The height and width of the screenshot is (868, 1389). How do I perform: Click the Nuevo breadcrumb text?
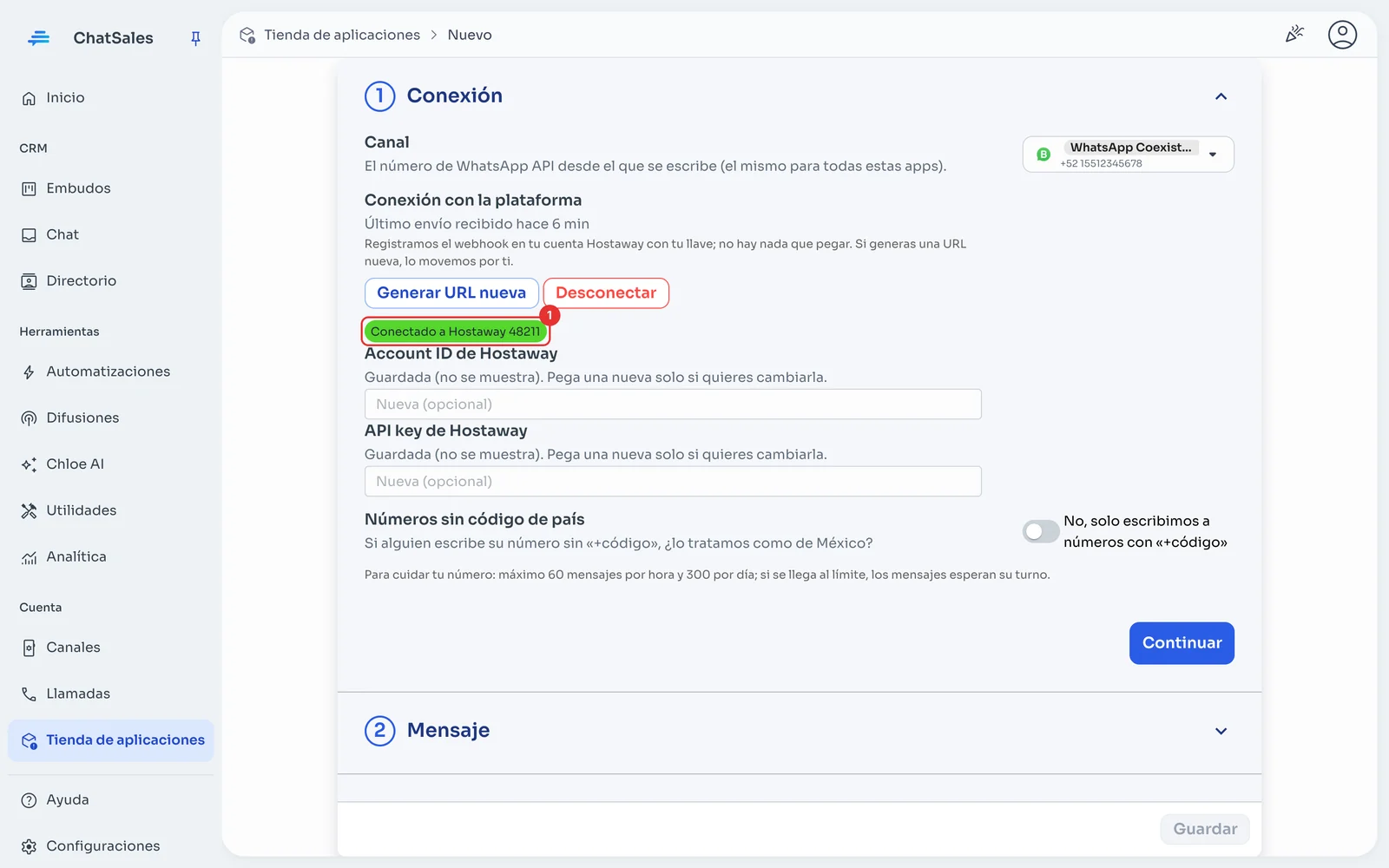coord(470,35)
